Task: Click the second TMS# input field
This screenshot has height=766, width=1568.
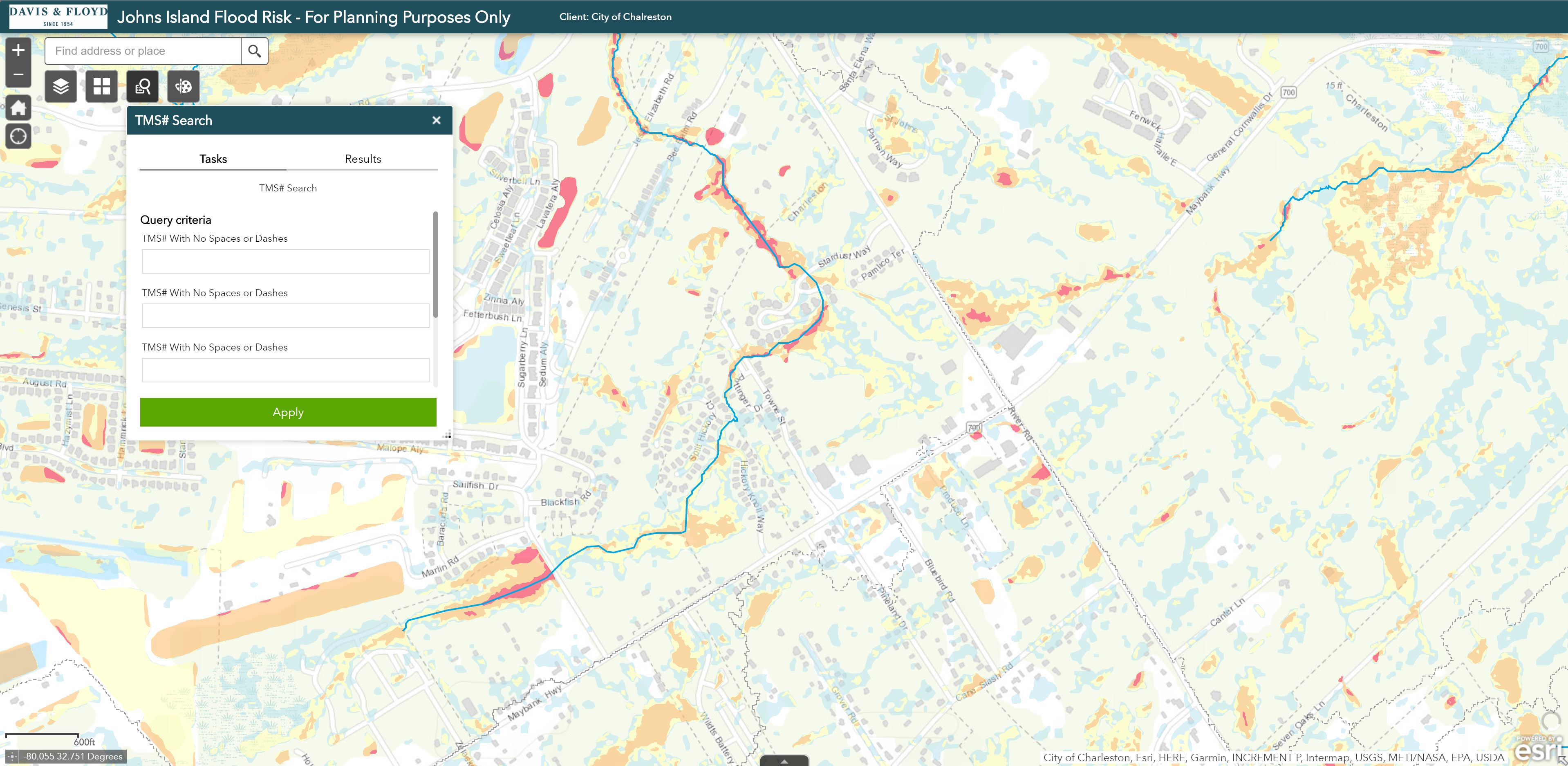Action: [285, 315]
